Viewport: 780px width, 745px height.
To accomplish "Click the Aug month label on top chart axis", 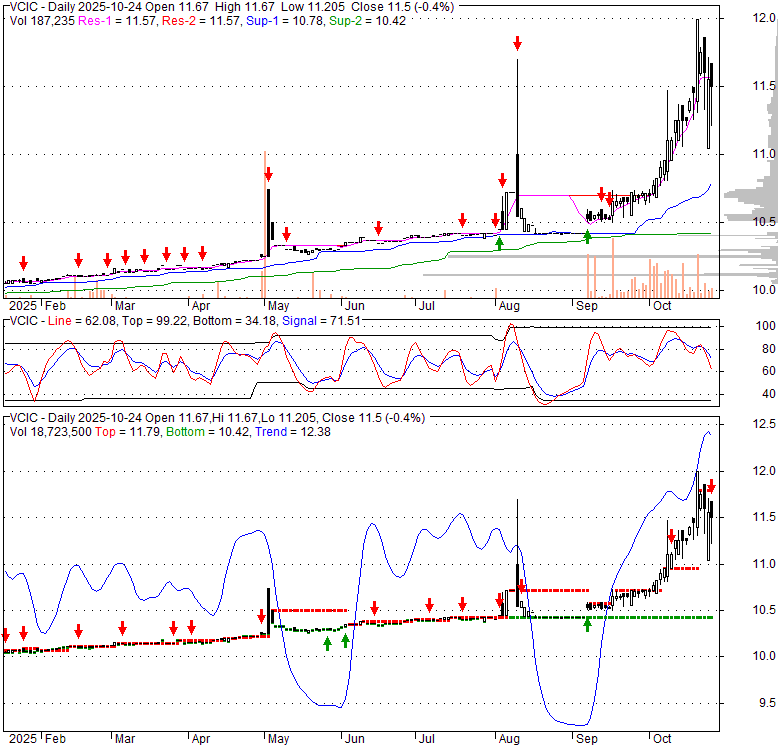I will click(508, 305).
